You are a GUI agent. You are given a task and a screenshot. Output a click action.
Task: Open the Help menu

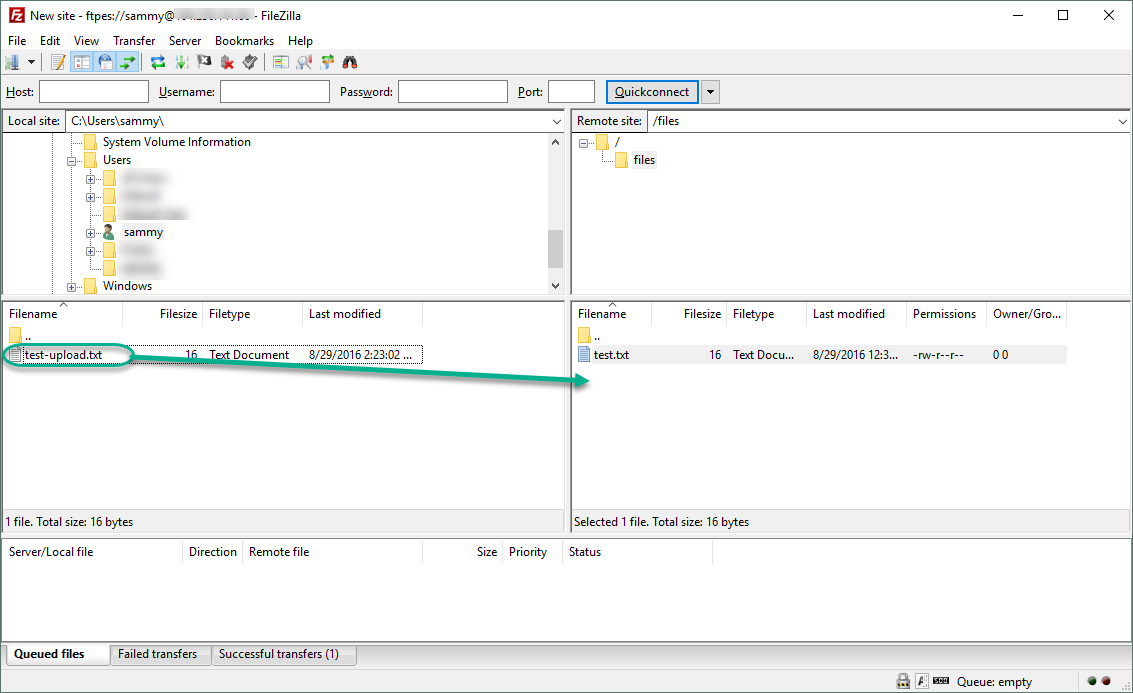300,40
